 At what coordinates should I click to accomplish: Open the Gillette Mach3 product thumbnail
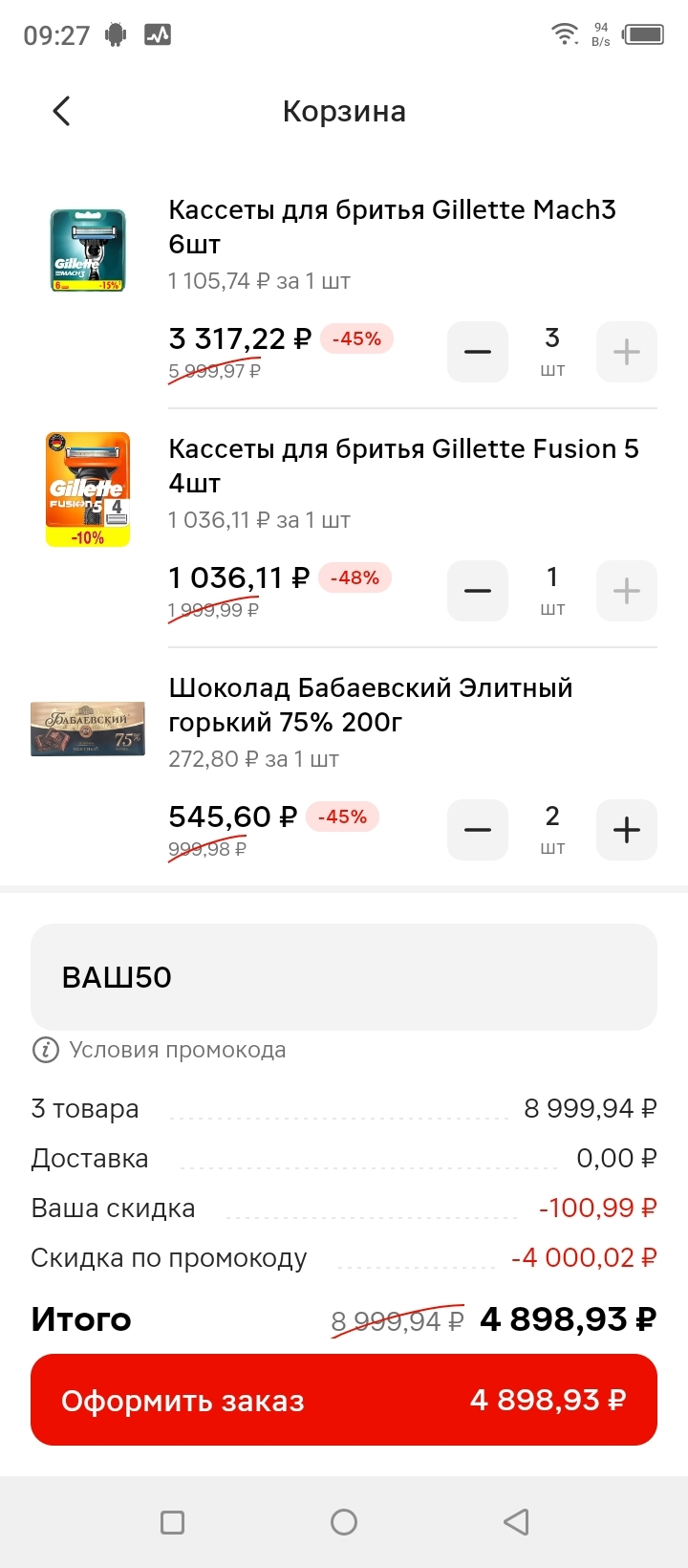click(88, 250)
